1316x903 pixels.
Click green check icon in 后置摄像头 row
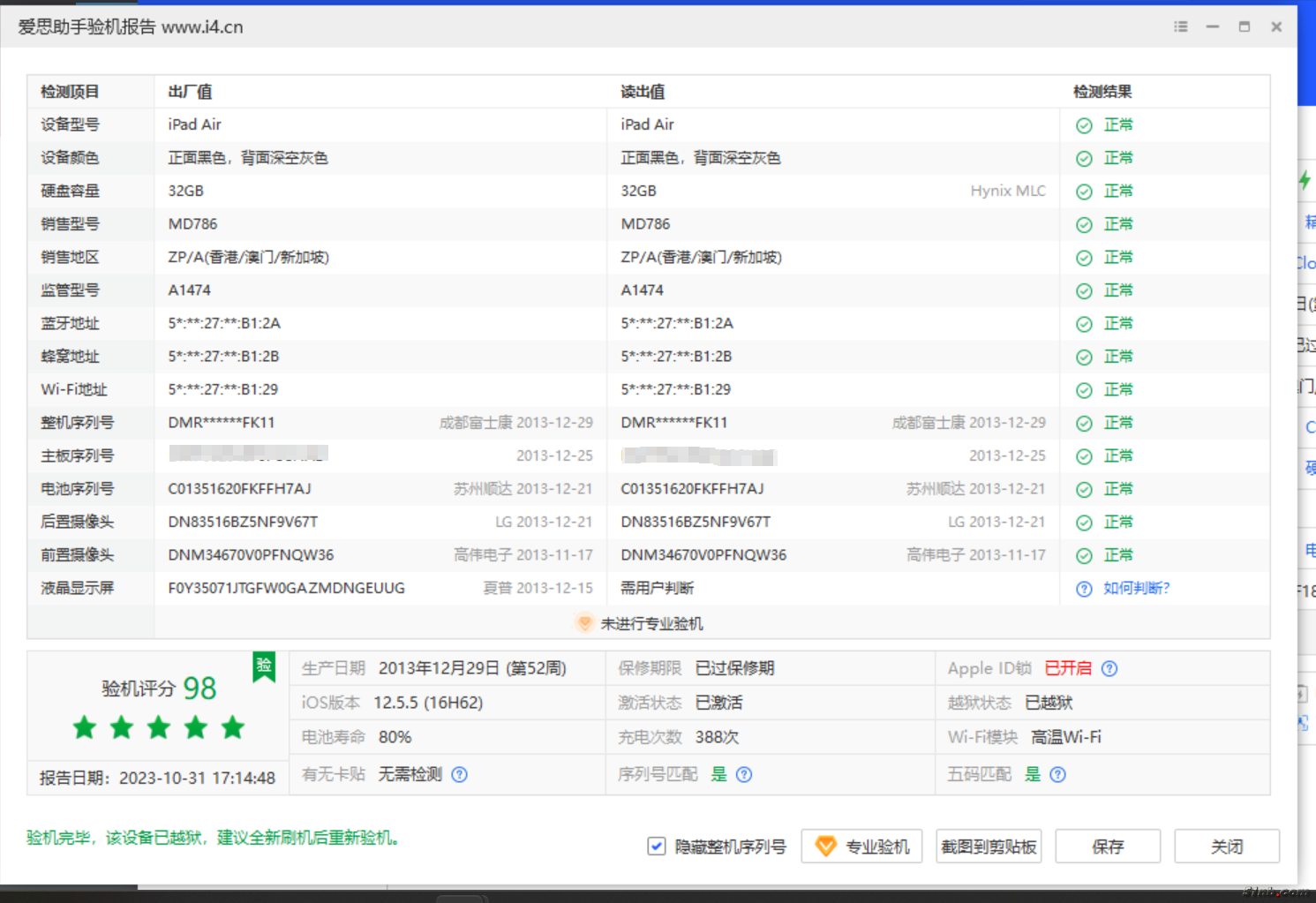point(1084,523)
